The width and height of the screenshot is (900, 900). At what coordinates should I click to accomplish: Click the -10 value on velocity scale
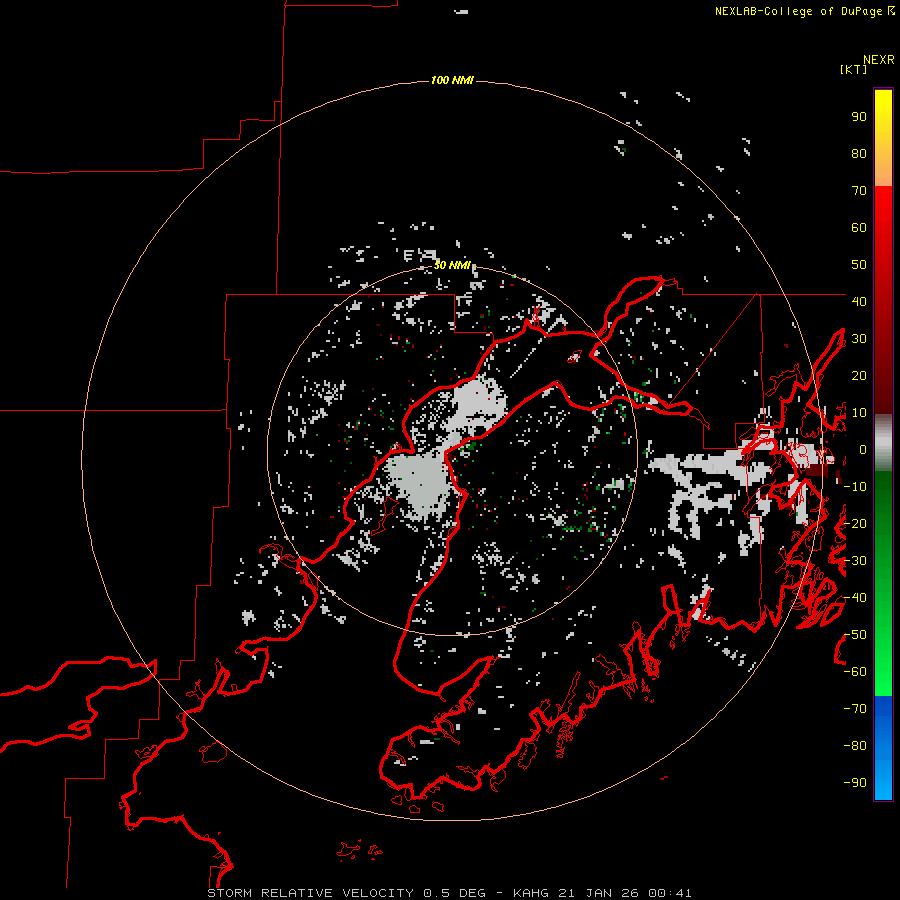tap(855, 487)
